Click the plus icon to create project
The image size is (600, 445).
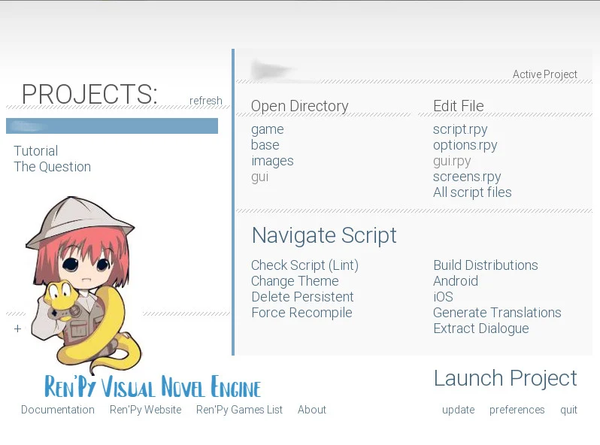[x=17, y=328]
